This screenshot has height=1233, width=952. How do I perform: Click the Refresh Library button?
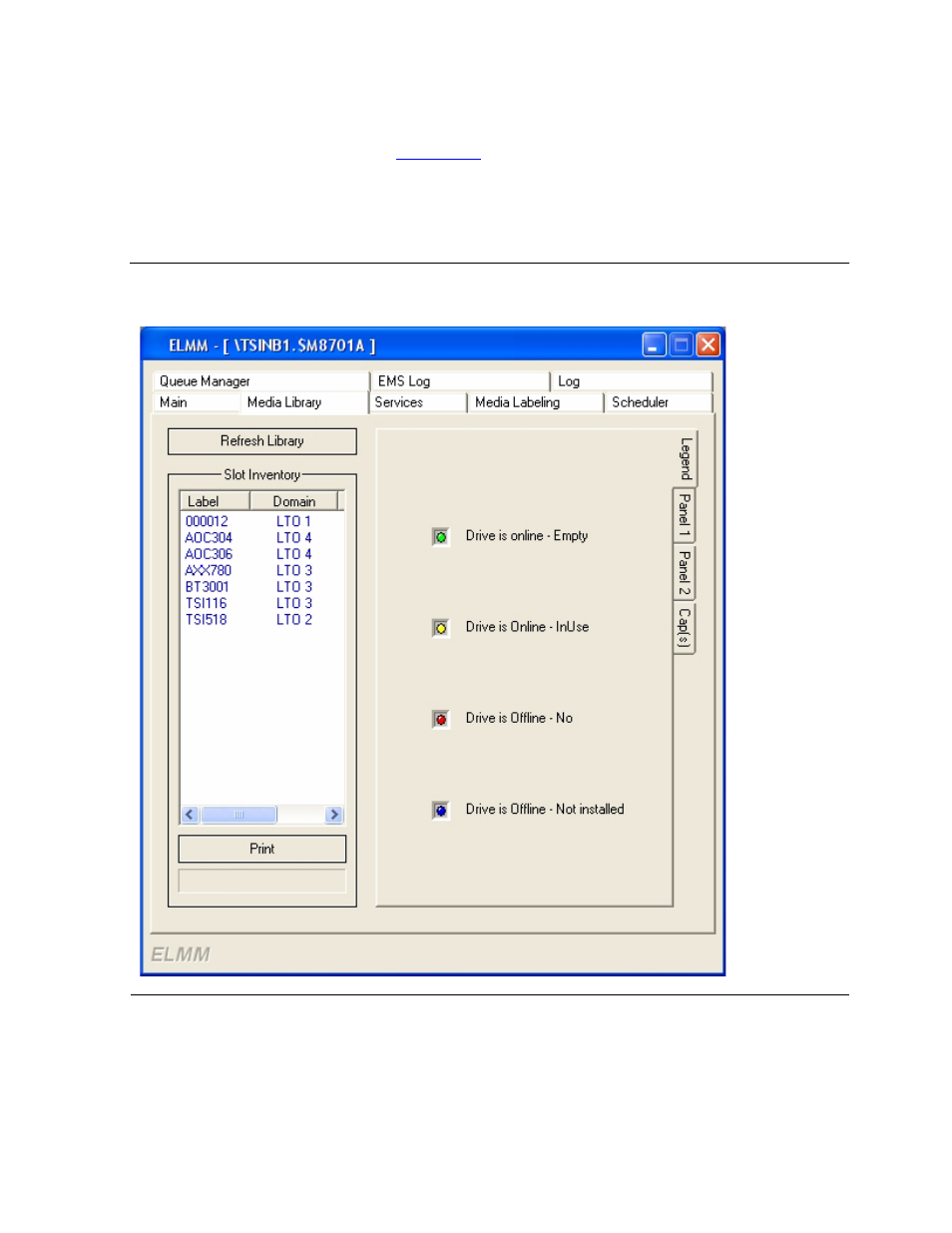pos(262,441)
